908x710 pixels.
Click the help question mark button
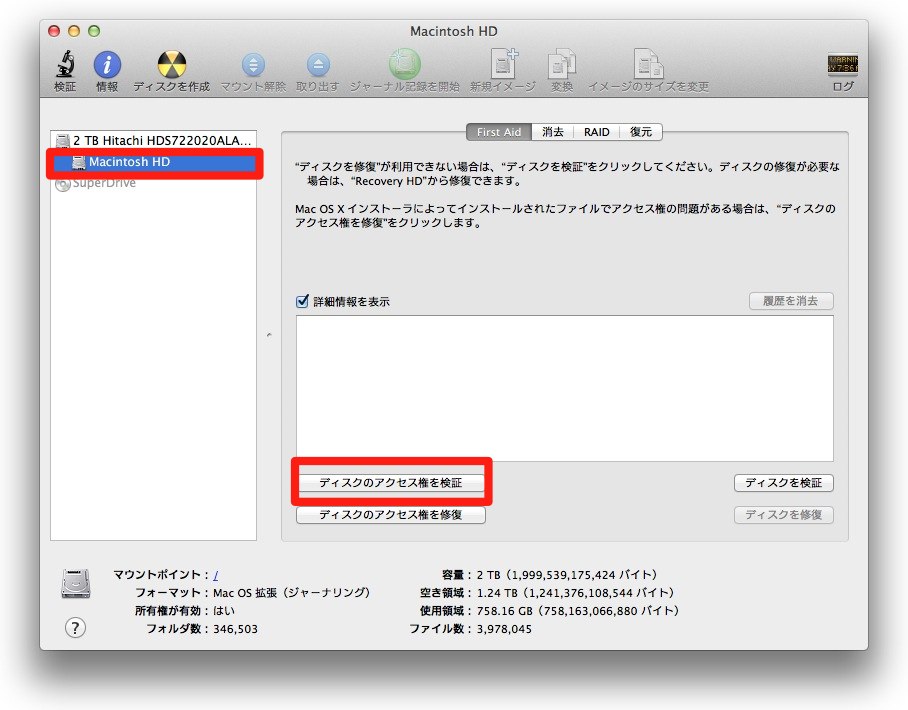click(75, 628)
